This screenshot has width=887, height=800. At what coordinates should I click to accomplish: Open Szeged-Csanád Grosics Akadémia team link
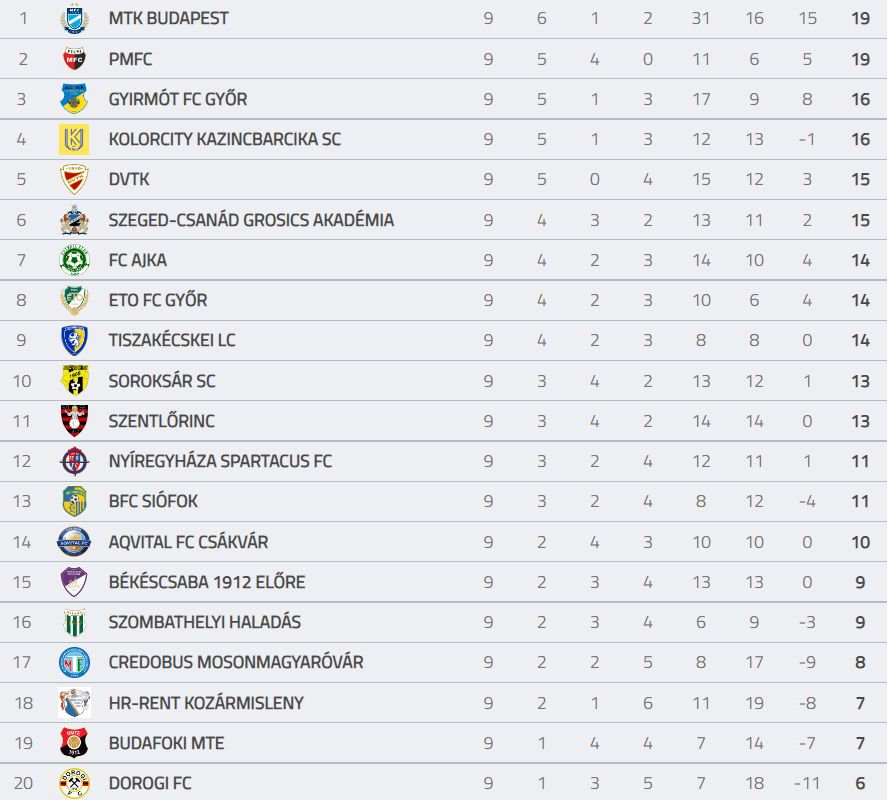(251, 220)
